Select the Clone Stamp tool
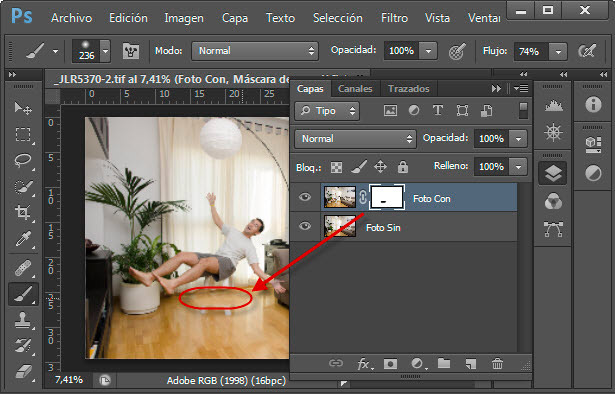Image resolution: width=615 pixels, height=394 pixels. click(23, 320)
